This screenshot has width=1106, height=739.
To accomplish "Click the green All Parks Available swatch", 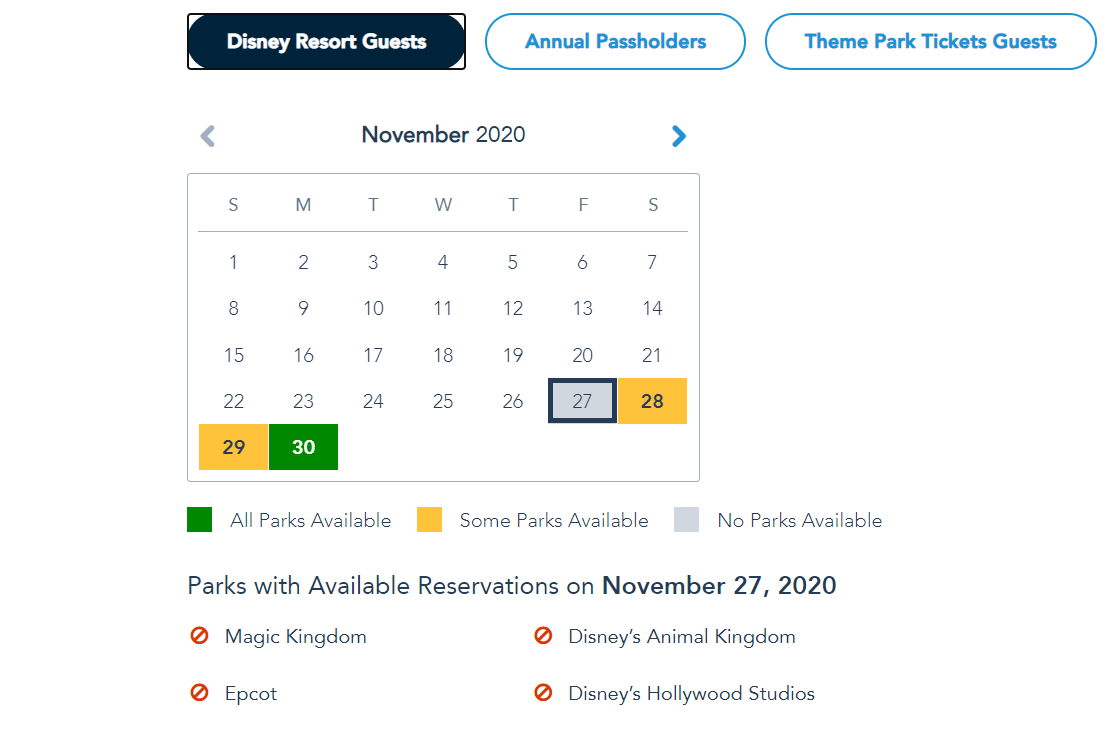I will (200, 520).
